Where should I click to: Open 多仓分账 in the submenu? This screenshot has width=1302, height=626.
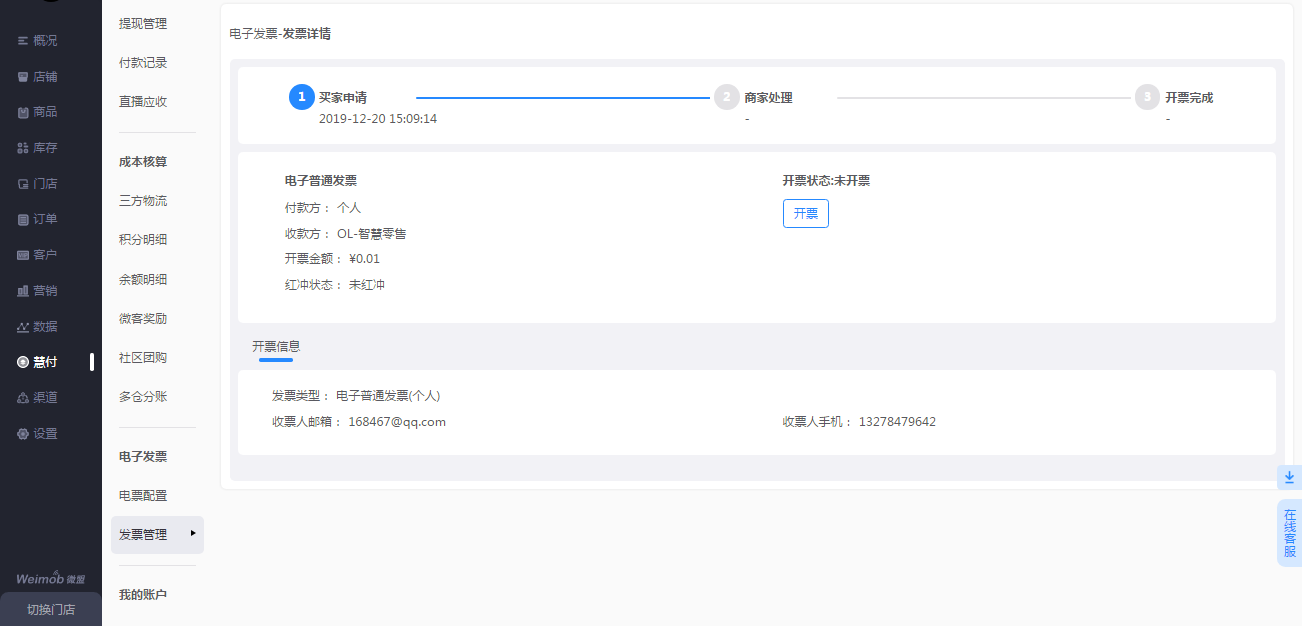coord(143,397)
